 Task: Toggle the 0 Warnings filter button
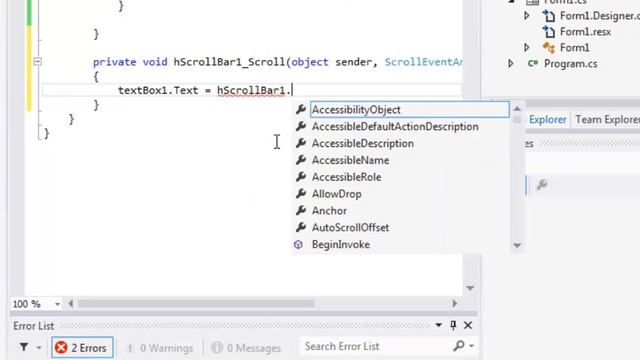160,348
